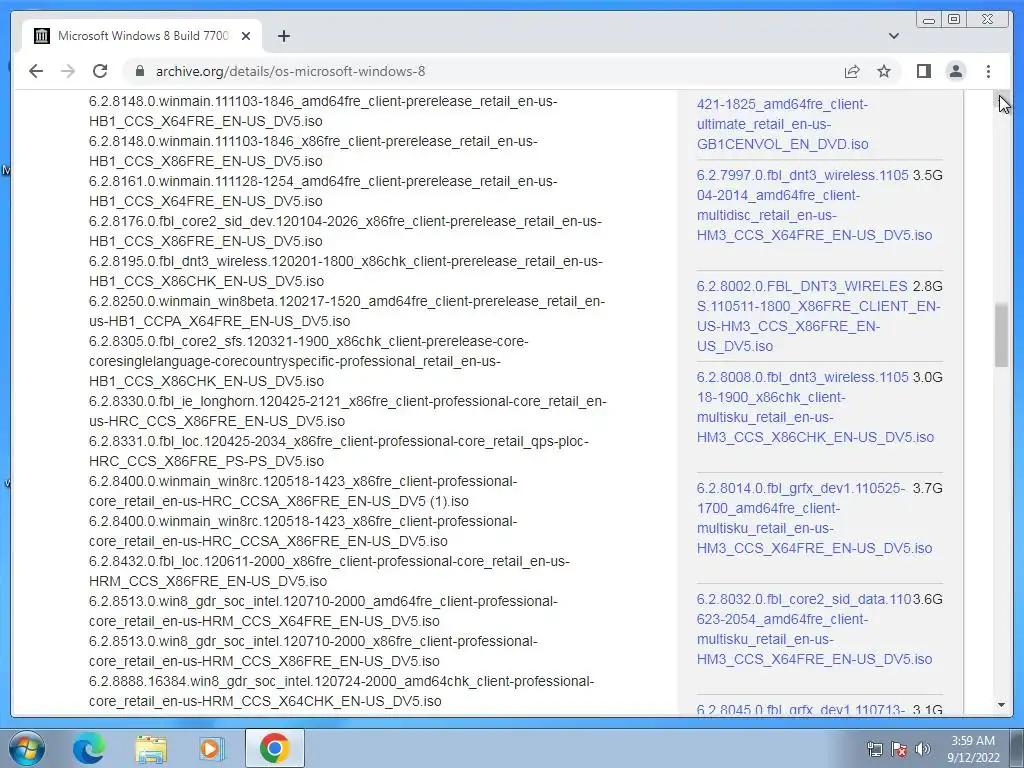Image resolution: width=1024 pixels, height=768 pixels.
Task: Open the 6.2.8008.0.fbl_dnt3_wireless x86chk ISO link
Action: pyautogui.click(x=815, y=407)
